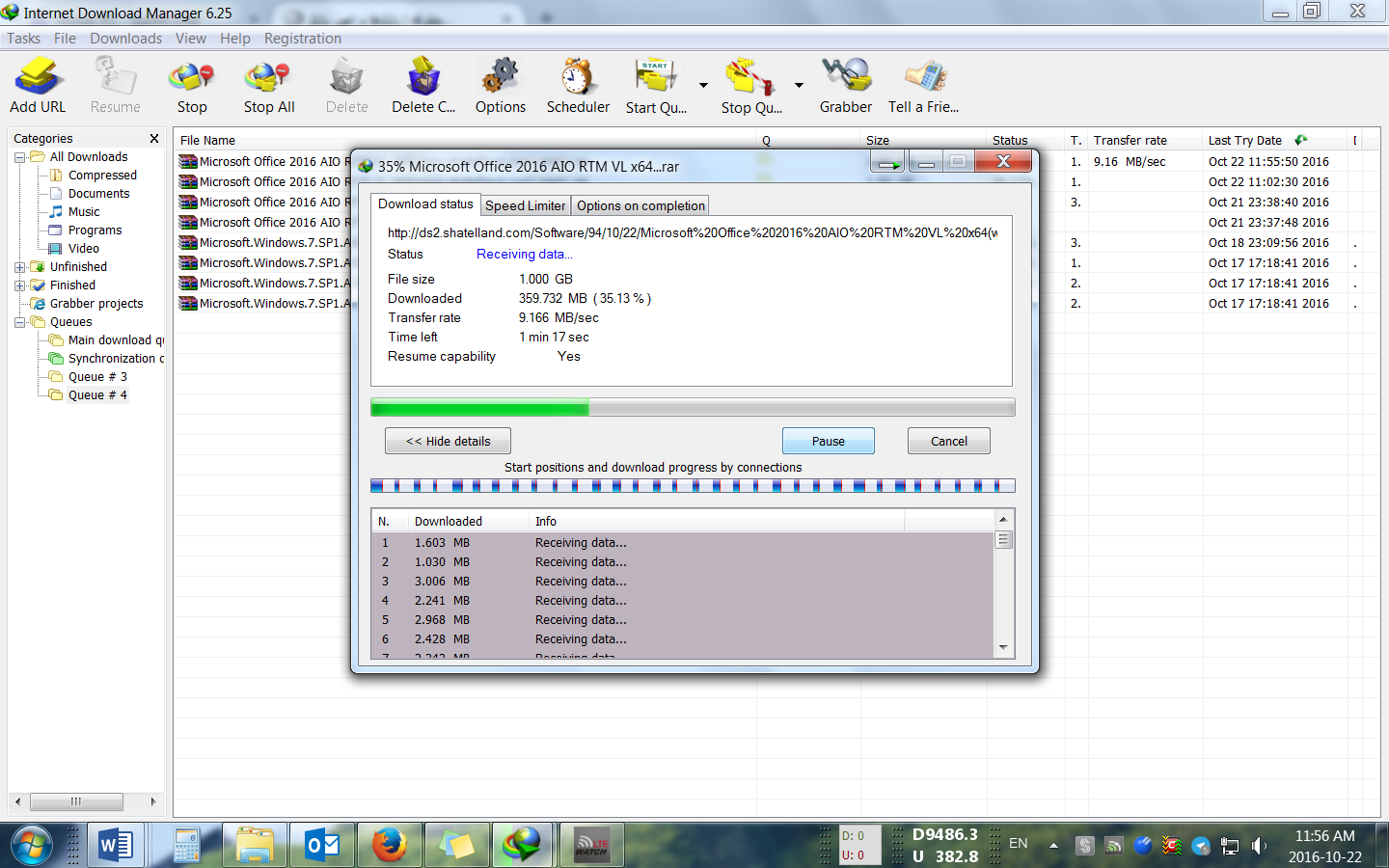The width and height of the screenshot is (1389, 868).
Task: Switch to the Speed Limiter tab
Action: [x=525, y=205]
